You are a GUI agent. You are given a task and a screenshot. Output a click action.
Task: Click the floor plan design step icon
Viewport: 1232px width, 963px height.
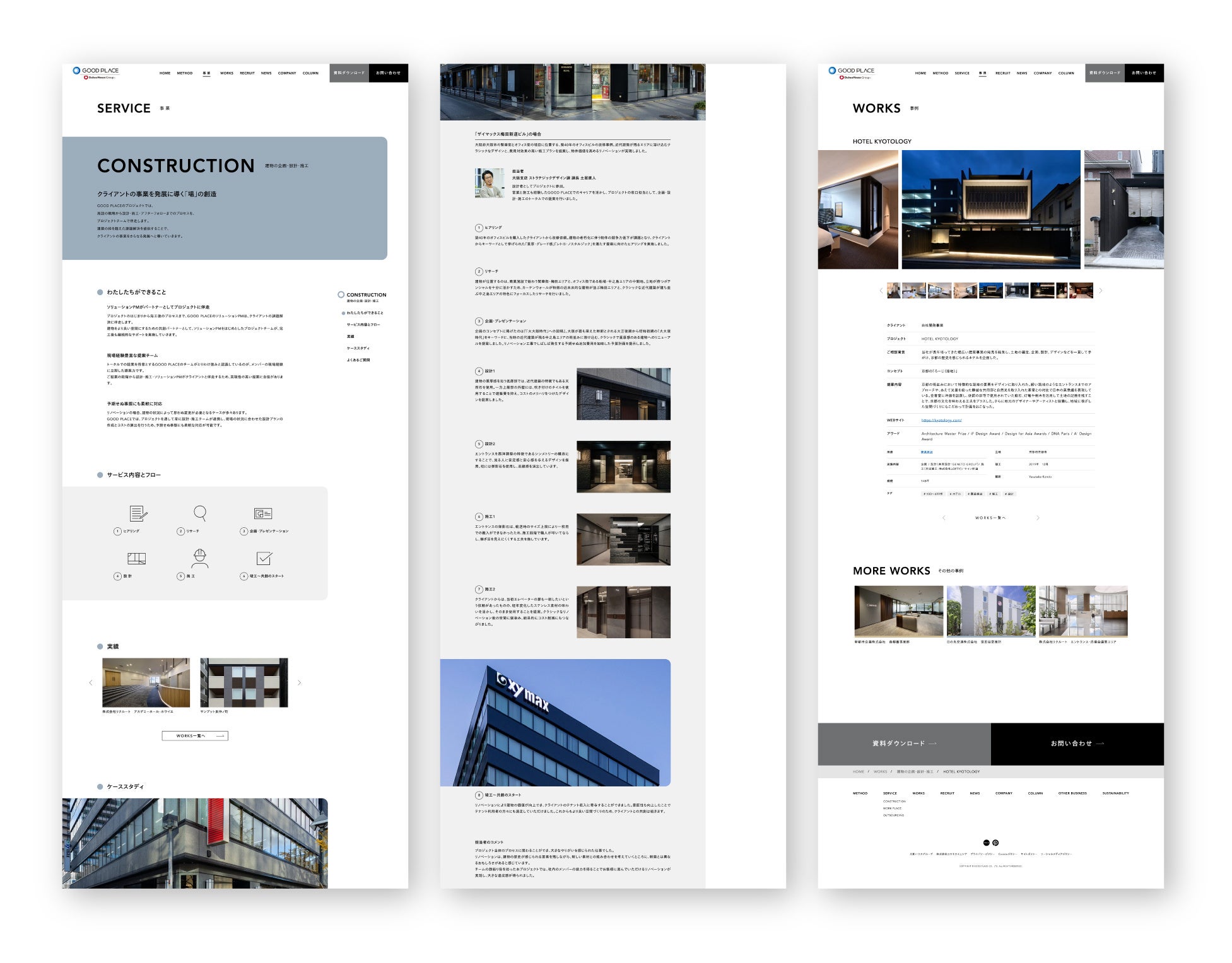pyautogui.click(x=137, y=558)
